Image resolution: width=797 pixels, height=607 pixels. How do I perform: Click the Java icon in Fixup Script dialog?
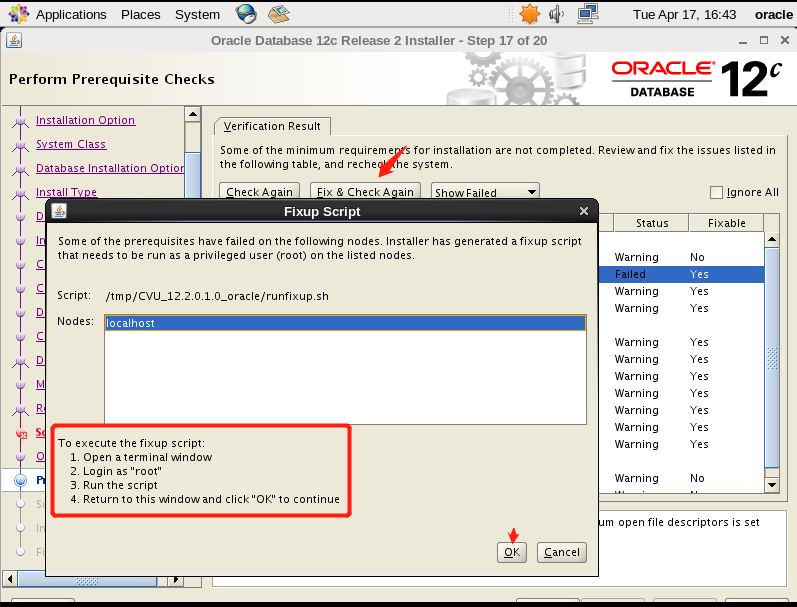(59, 211)
